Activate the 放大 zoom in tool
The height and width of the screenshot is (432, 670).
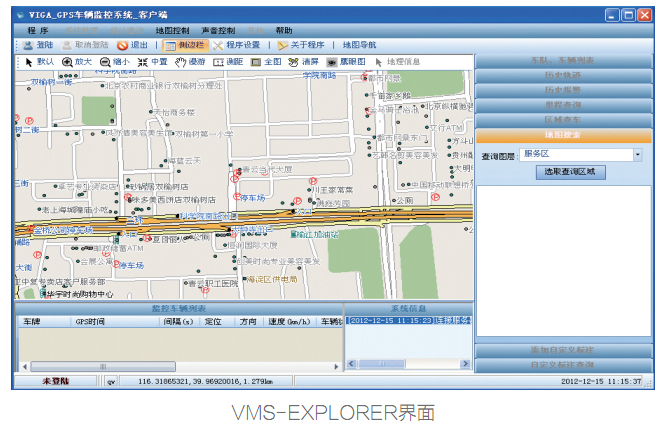coord(77,62)
